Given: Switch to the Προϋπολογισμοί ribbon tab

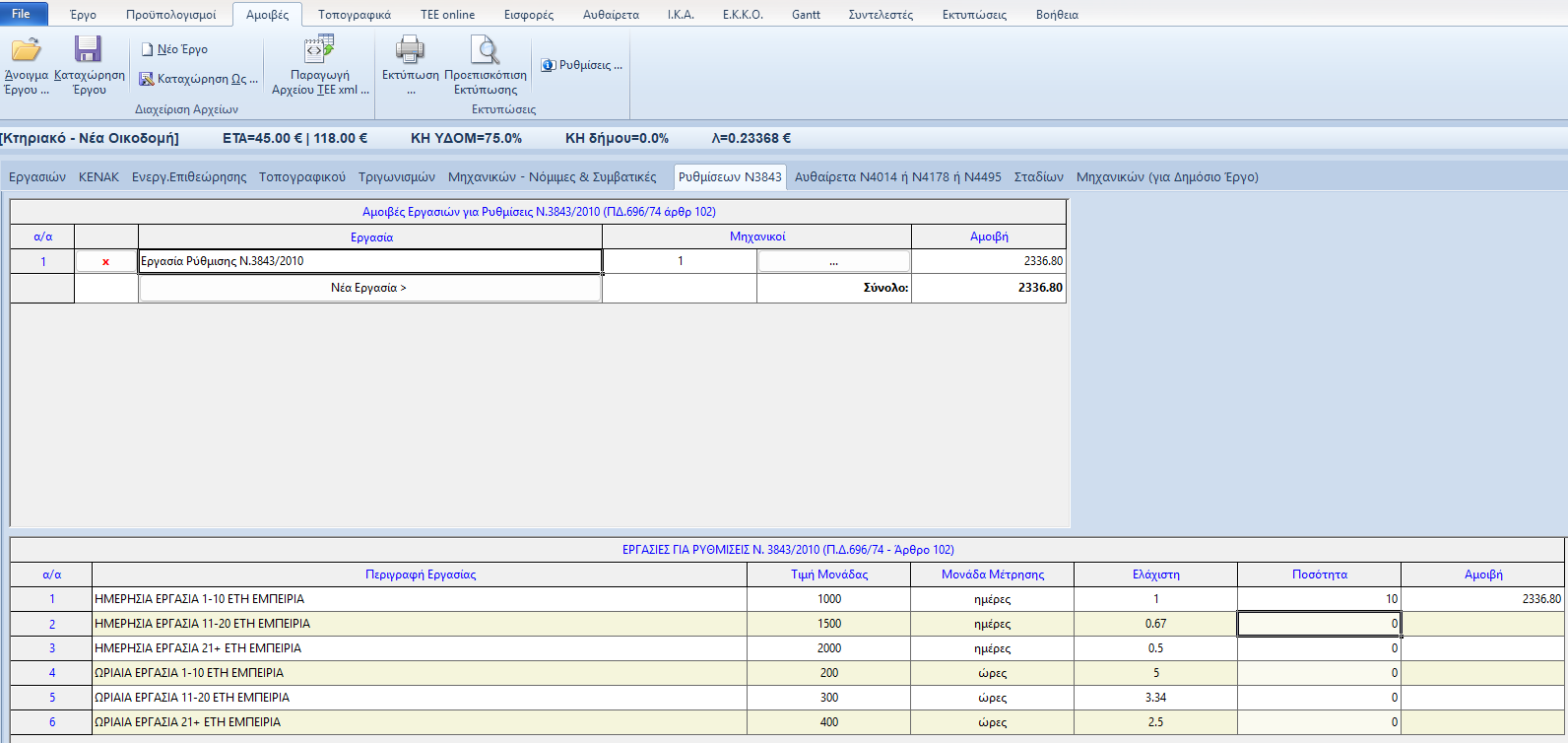Looking at the screenshot, I should click(x=170, y=15).
